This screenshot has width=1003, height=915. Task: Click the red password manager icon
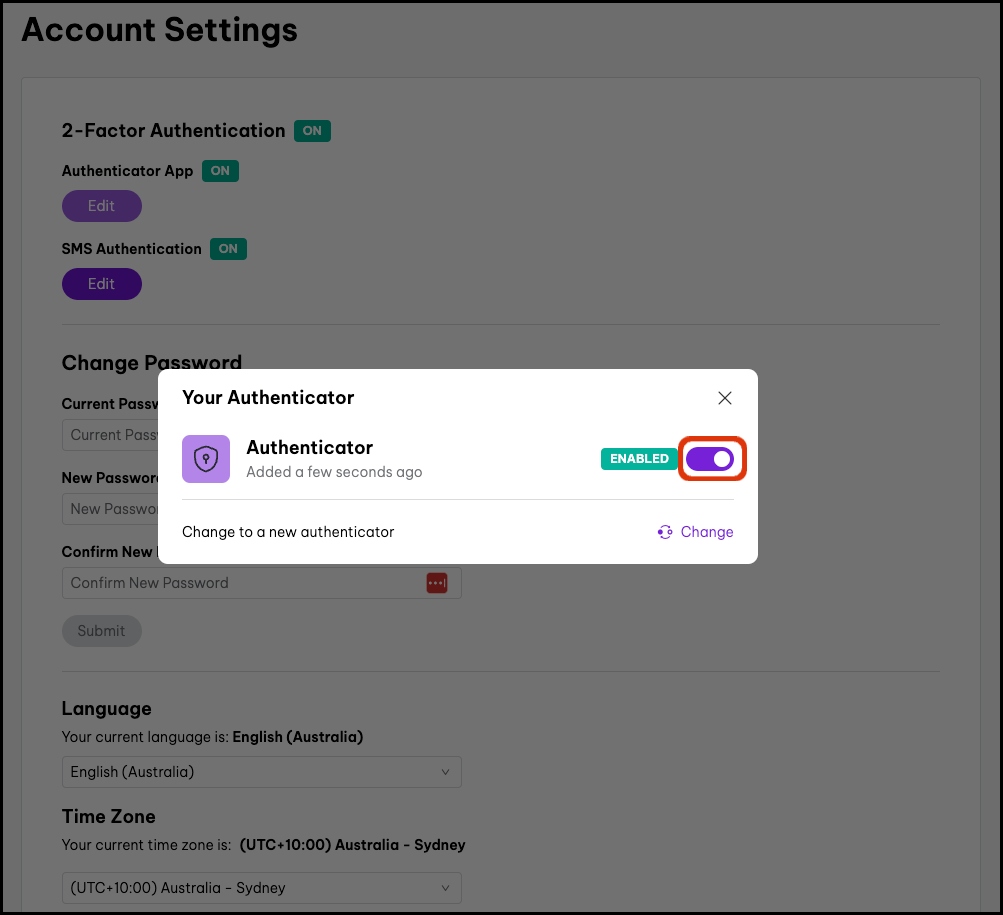(x=436, y=583)
